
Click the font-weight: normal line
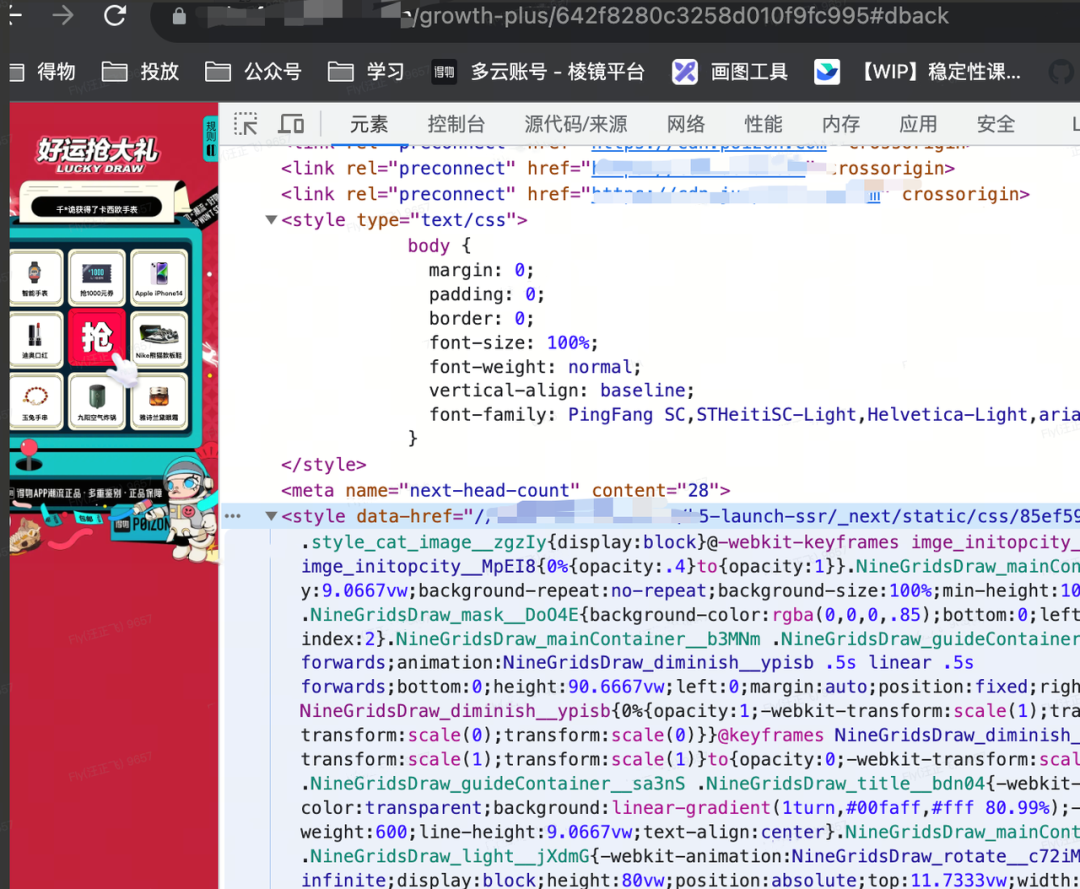(x=535, y=367)
